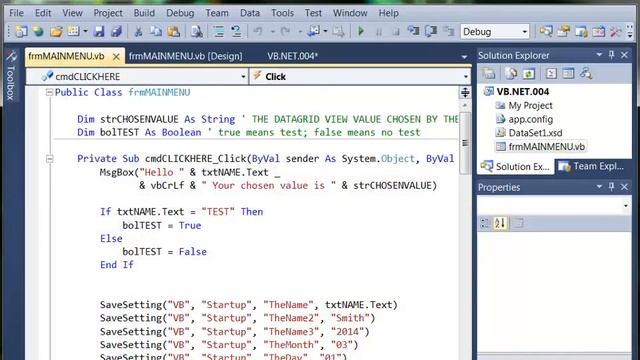Image resolution: width=640 pixels, height=360 pixels.
Task: Open the Redo history dropdown arrow
Action: tap(300, 31)
